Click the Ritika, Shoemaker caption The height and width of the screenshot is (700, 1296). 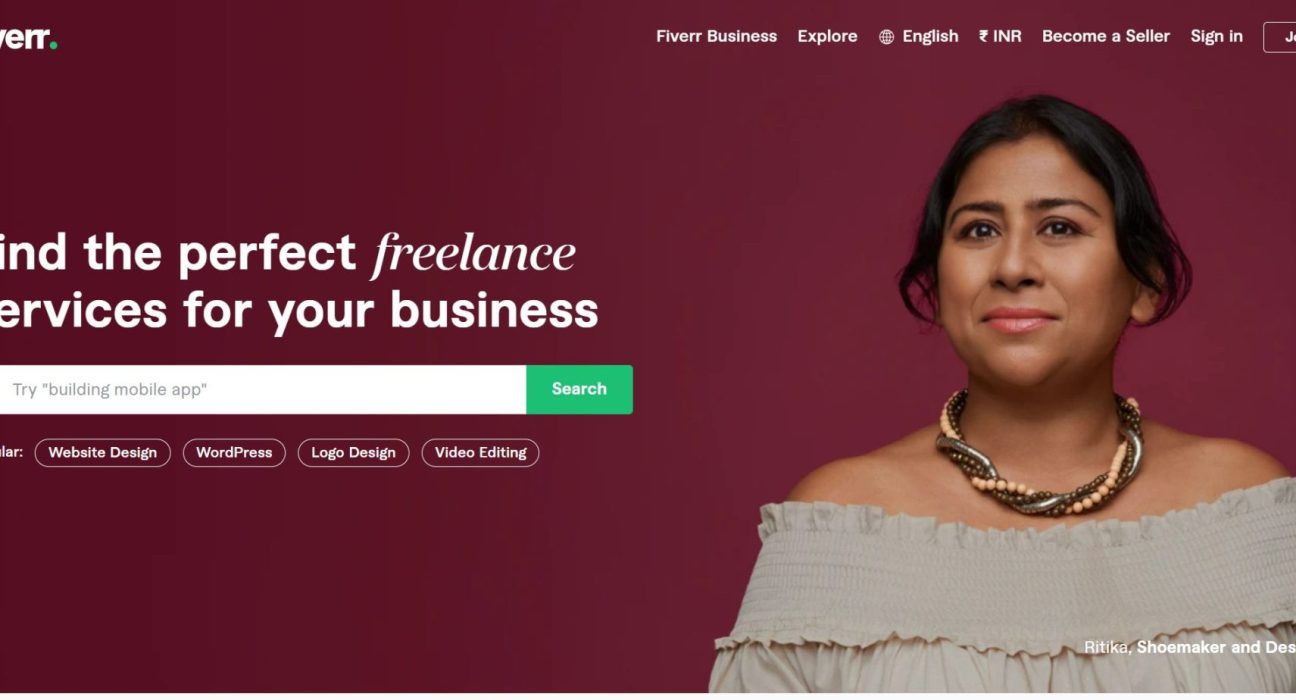coord(1190,647)
